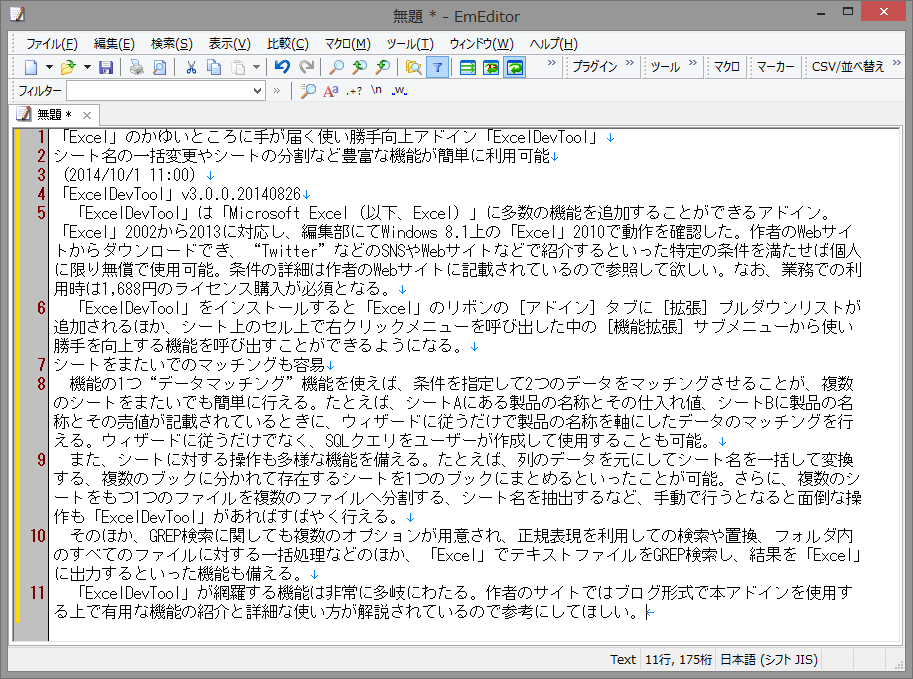
Task: Open the マーカー toolbar button
Action: (776, 67)
